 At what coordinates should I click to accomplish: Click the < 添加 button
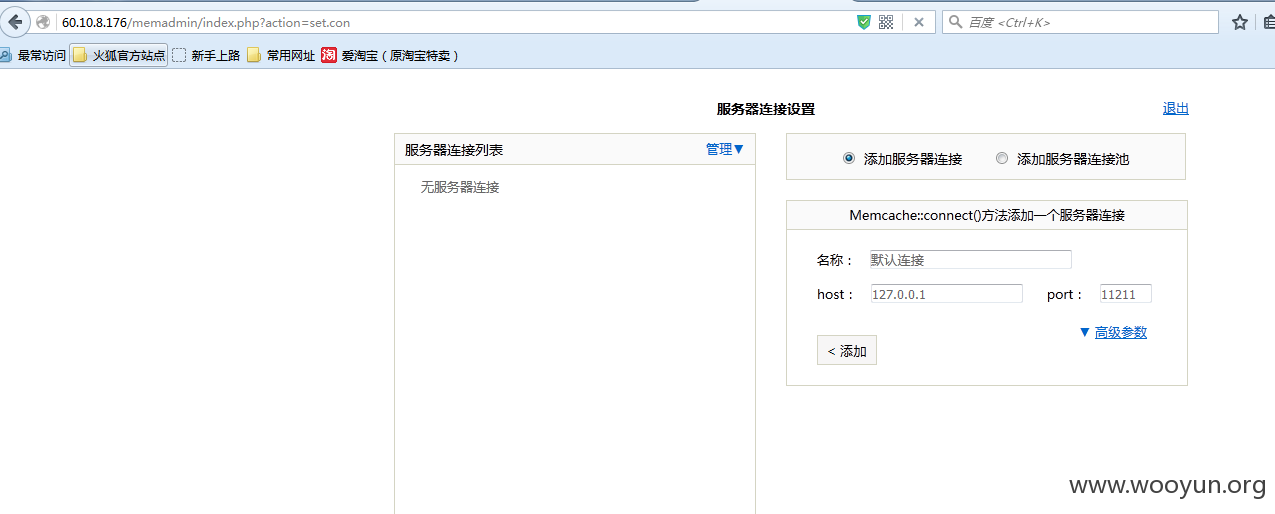click(847, 351)
